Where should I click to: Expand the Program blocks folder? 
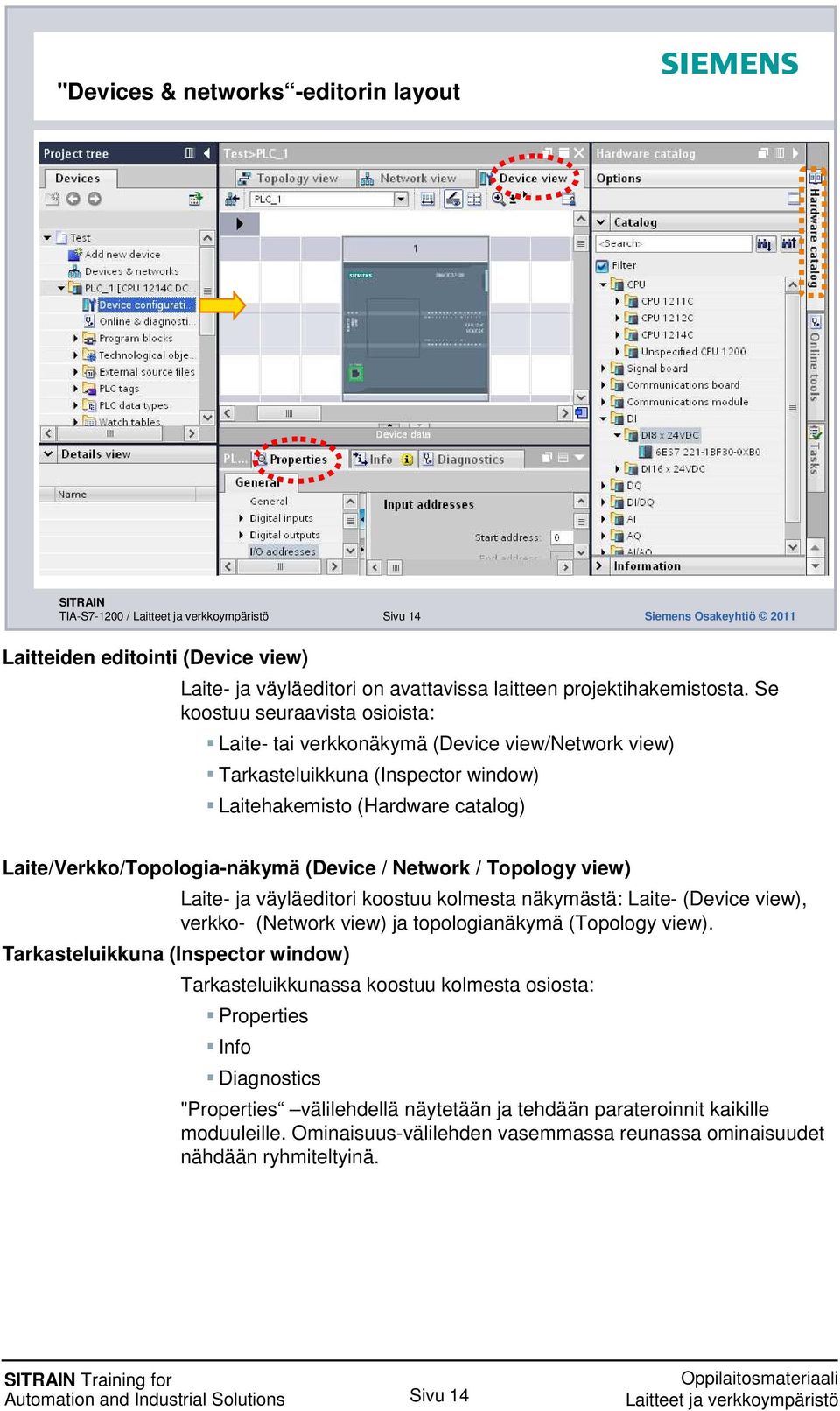pos(75,338)
